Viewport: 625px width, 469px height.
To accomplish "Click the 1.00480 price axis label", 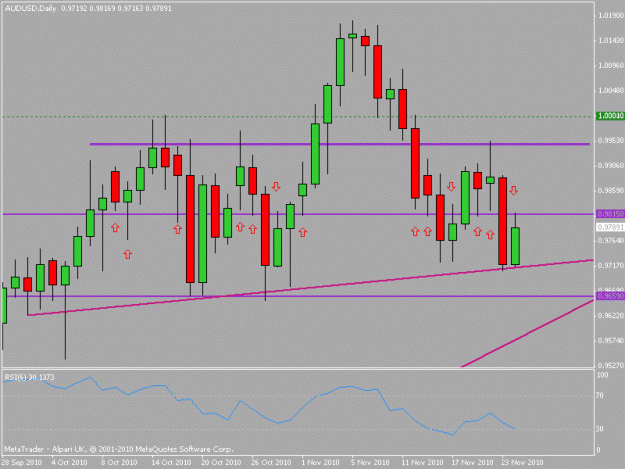I will click(610, 90).
